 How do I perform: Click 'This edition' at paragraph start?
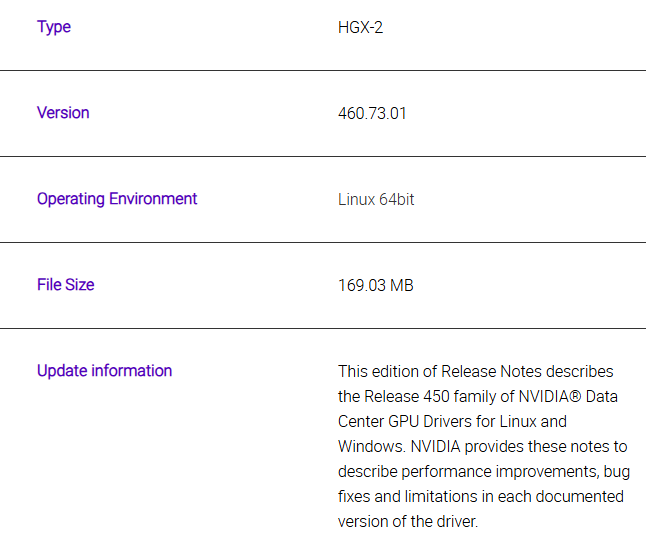pyautogui.click(x=380, y=371)
